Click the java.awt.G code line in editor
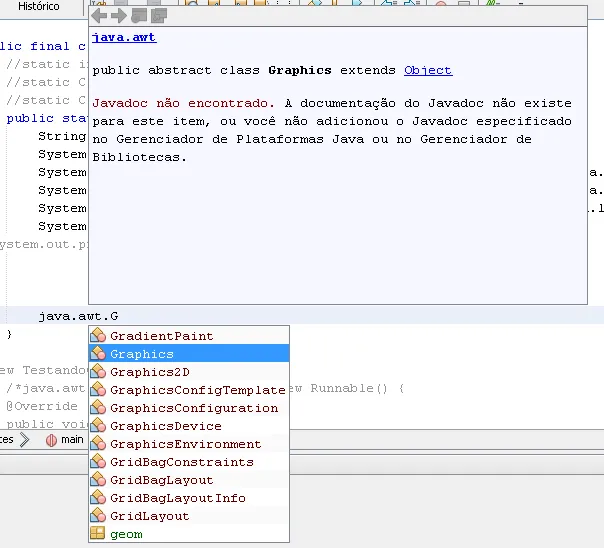 (x=78, y=316)
